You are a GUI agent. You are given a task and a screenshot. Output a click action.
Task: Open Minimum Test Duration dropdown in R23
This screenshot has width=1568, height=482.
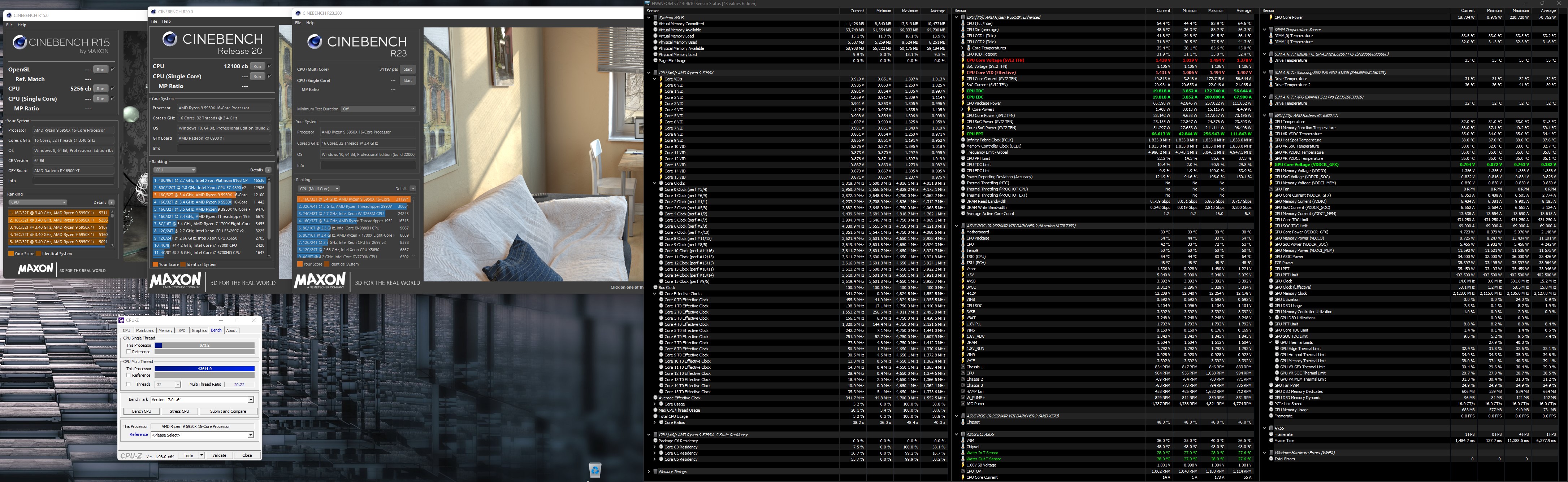[x=377, y=109]
